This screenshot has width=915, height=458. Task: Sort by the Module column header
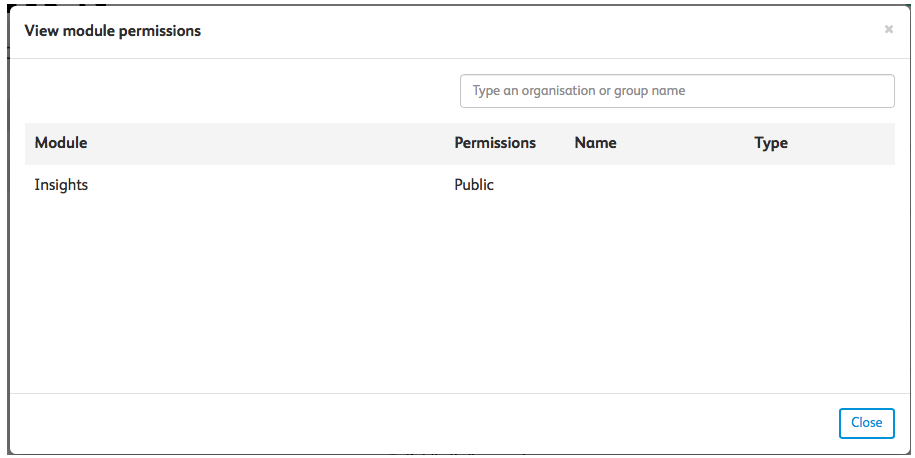click(x=61, y=143)
